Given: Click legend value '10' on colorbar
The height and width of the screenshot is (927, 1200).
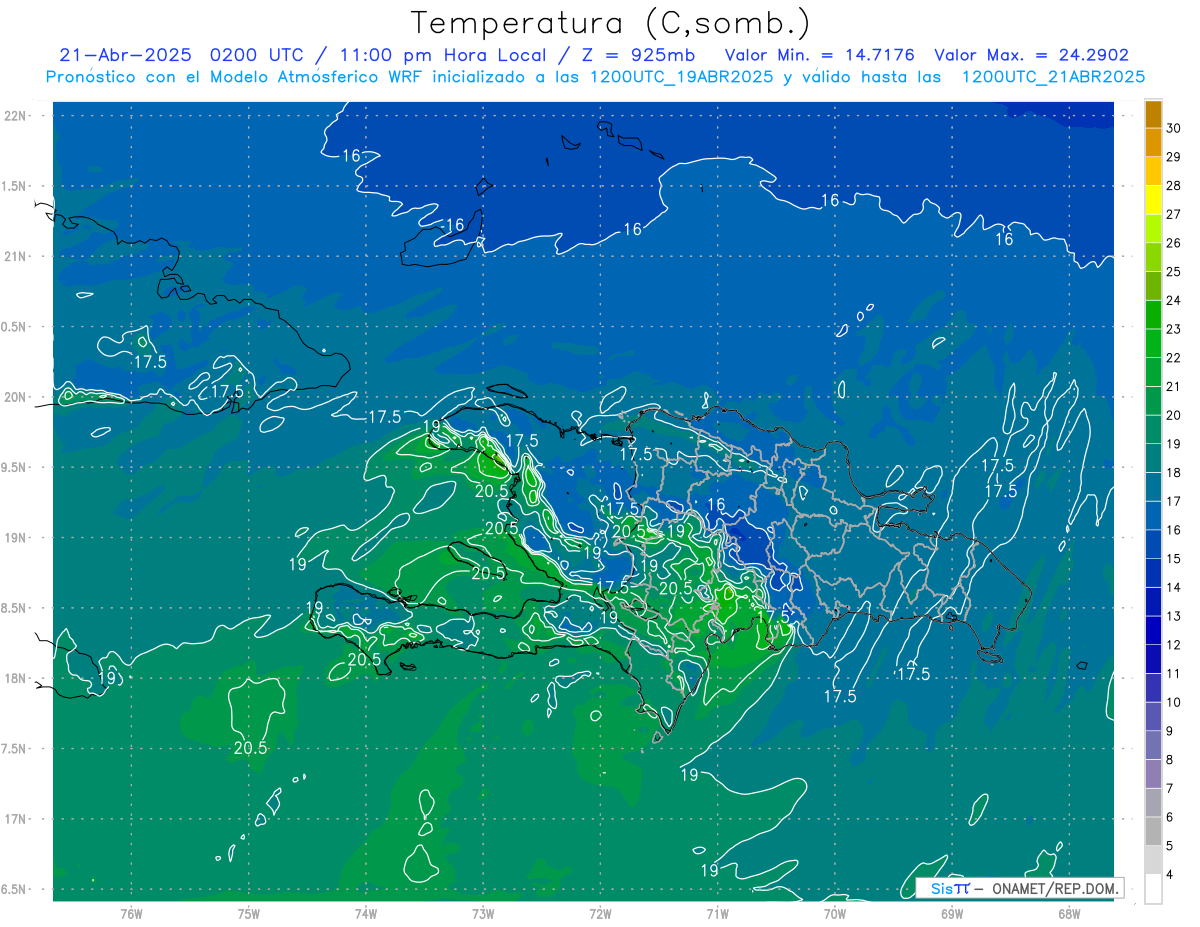Looking at the screenshot, I should (1175, 702).
